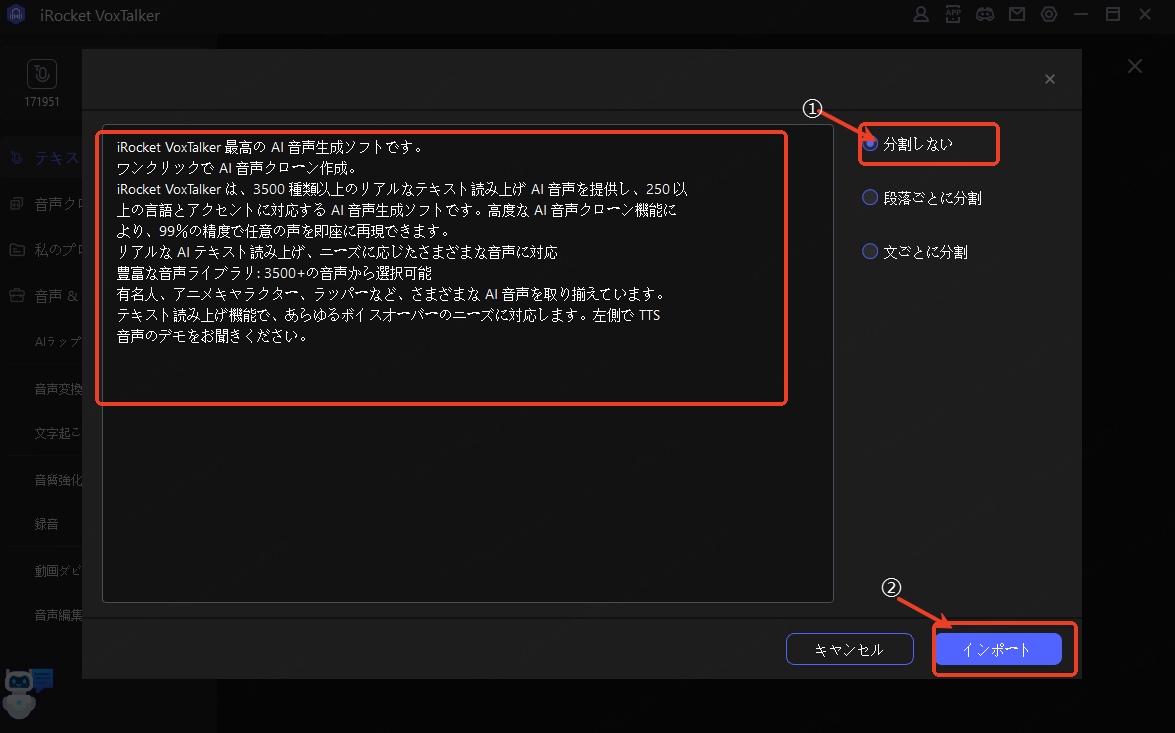The image size is (1175, 733).
Task: Open the AIラップ sidebar item
Action: pos(58,342)
